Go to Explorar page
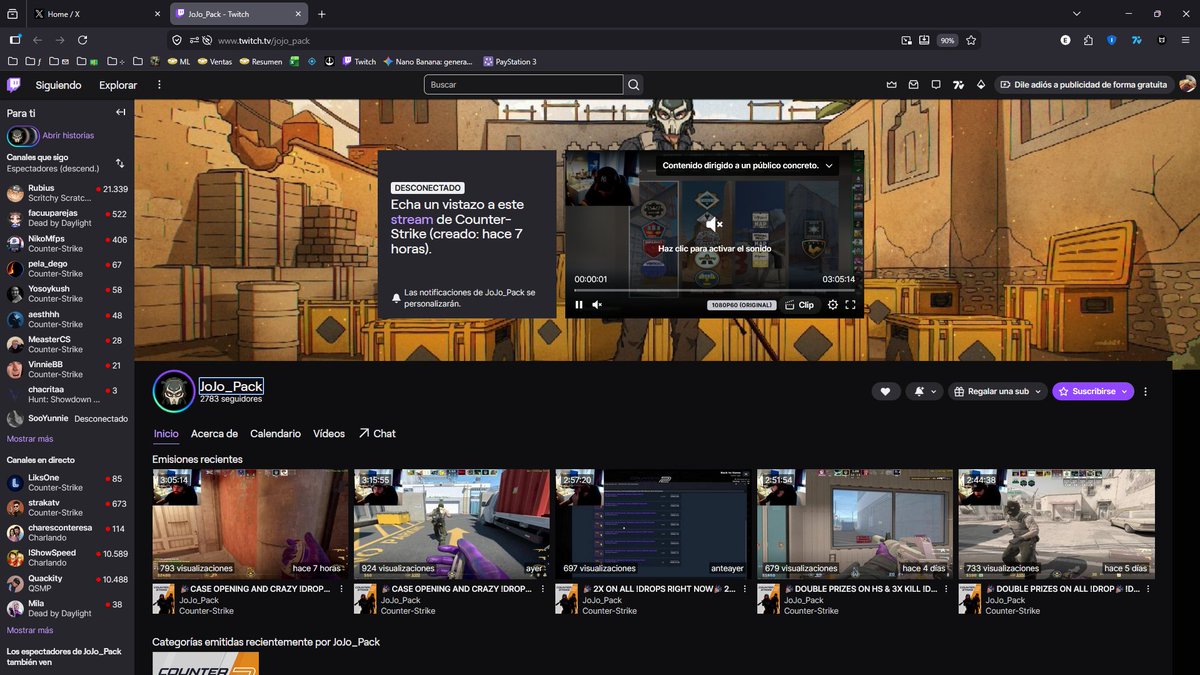This screenshot has height=675, width=1200. click(118, 85)
